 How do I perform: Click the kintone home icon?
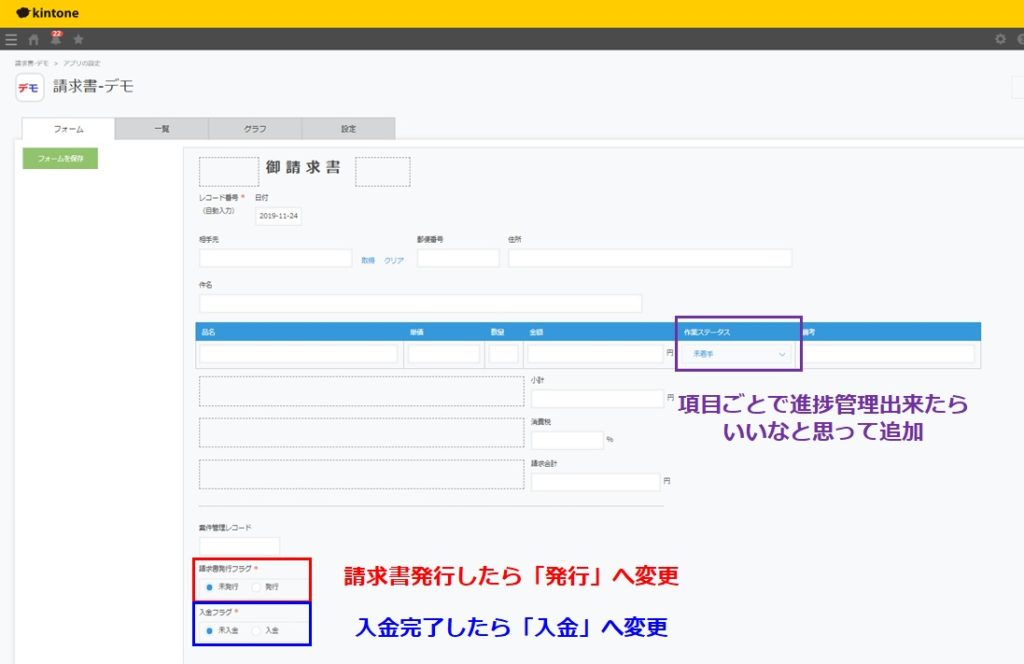[x=32, y=39]
